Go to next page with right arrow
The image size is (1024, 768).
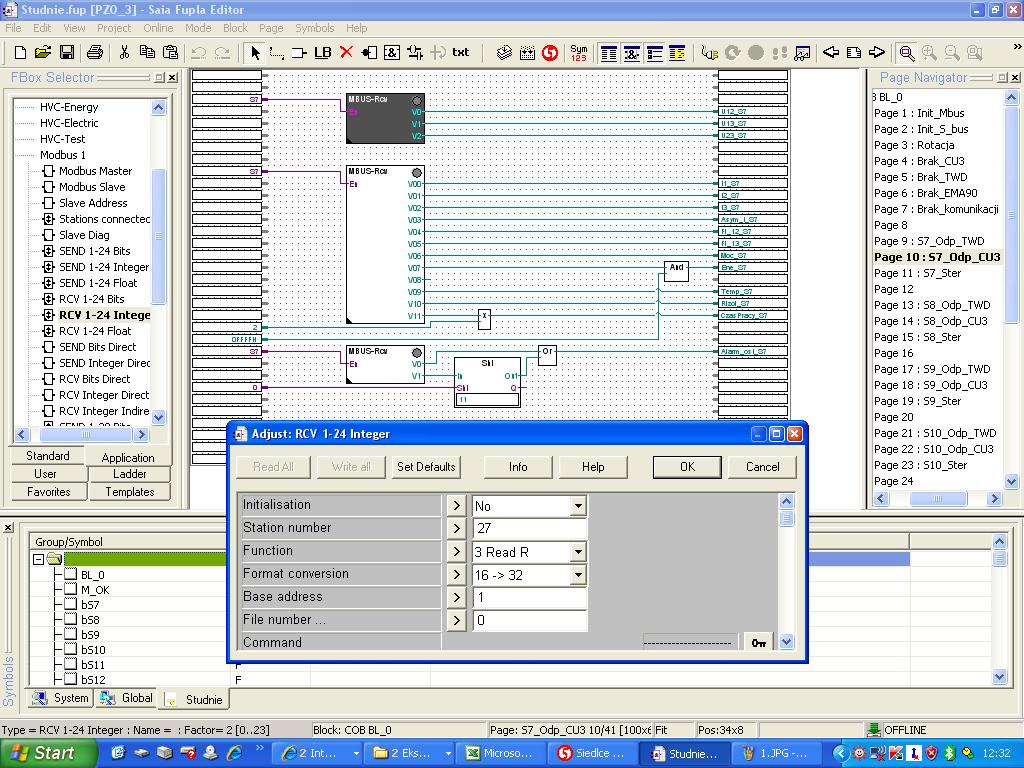(x=876, y=52)
